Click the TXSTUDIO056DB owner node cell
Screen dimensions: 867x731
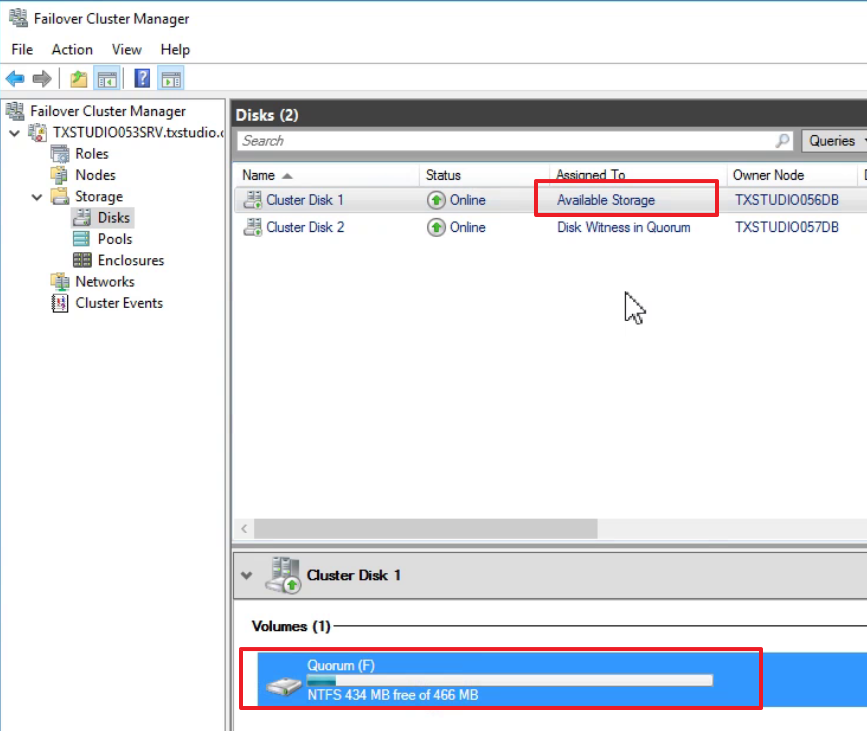787,200
